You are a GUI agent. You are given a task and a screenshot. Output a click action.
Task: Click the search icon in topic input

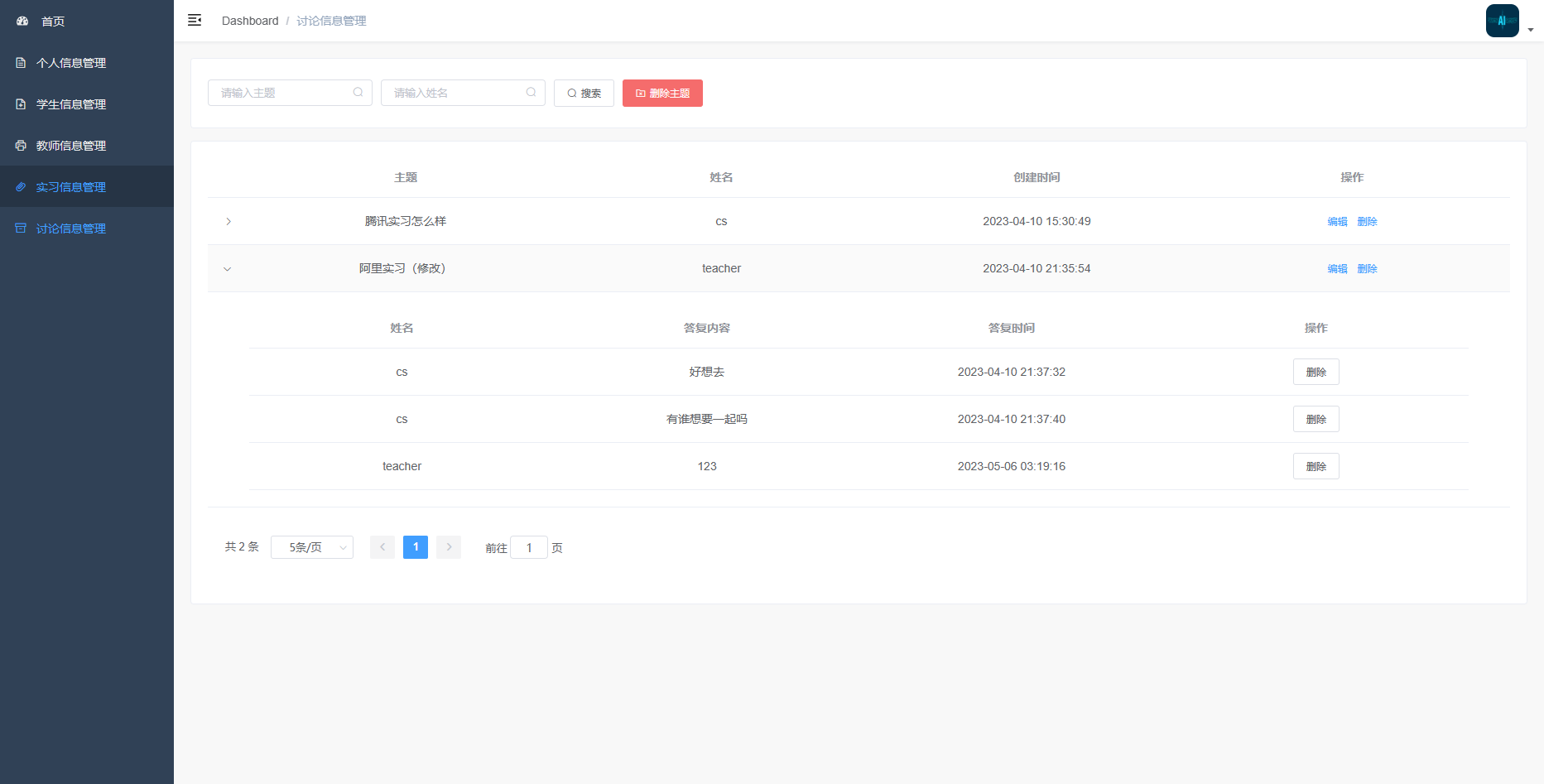click(358, 93)
